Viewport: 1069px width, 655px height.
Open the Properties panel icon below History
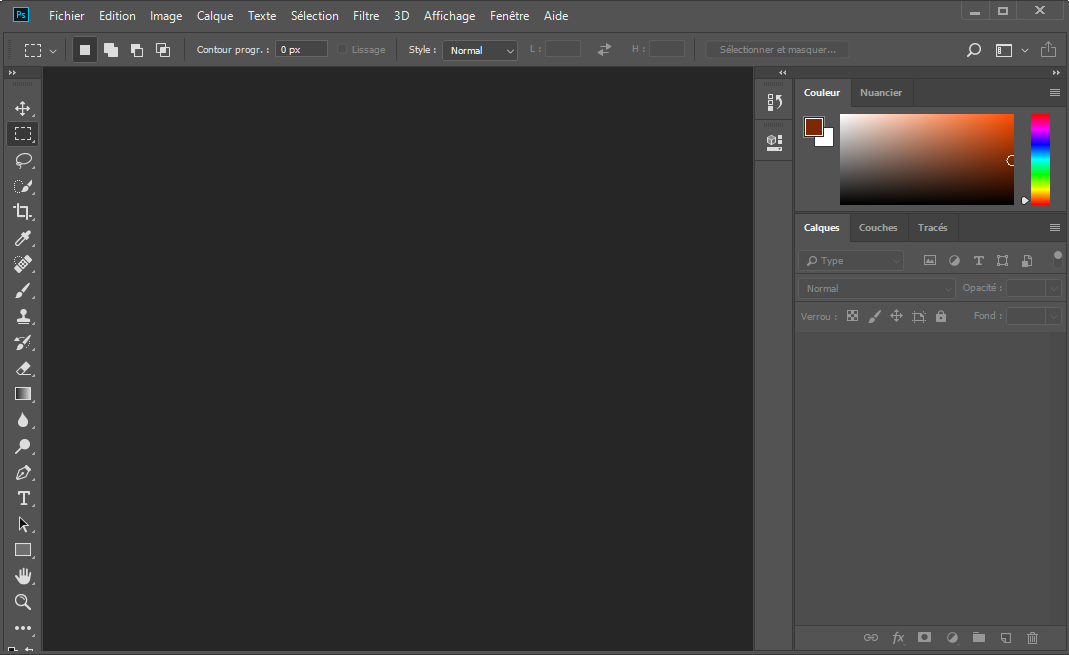coord(774,142)
